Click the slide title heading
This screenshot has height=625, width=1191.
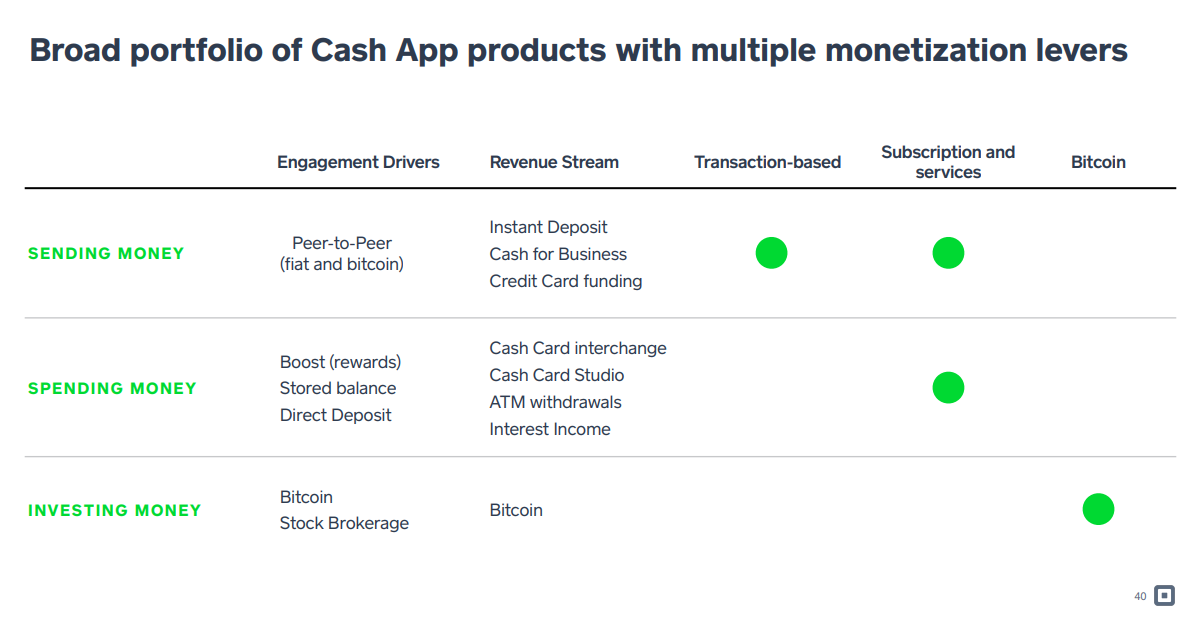(x=578, y=51)
